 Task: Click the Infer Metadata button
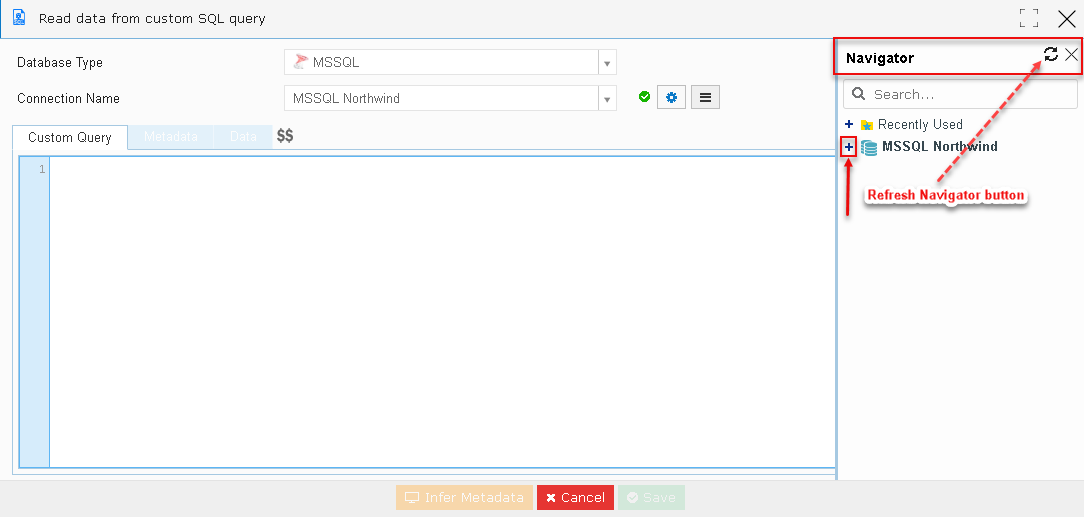465,498
